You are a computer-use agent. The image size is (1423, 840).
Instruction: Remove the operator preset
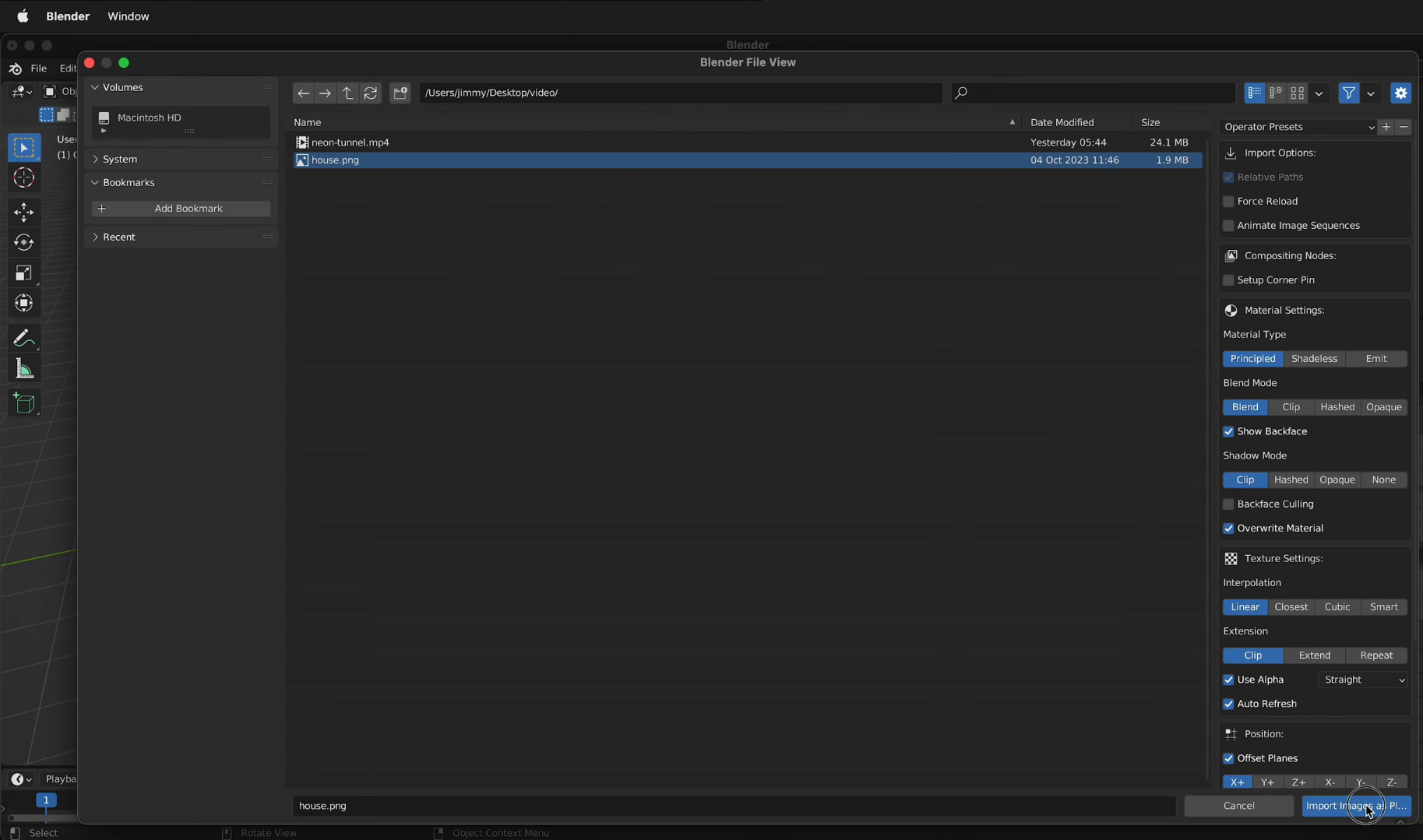click(x=1404, y=127)
